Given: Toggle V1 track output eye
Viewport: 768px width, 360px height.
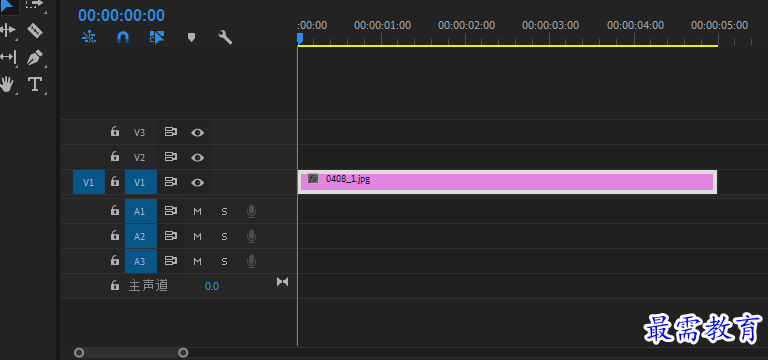Looking at the screenshot, I should click(x=197, y=182).
